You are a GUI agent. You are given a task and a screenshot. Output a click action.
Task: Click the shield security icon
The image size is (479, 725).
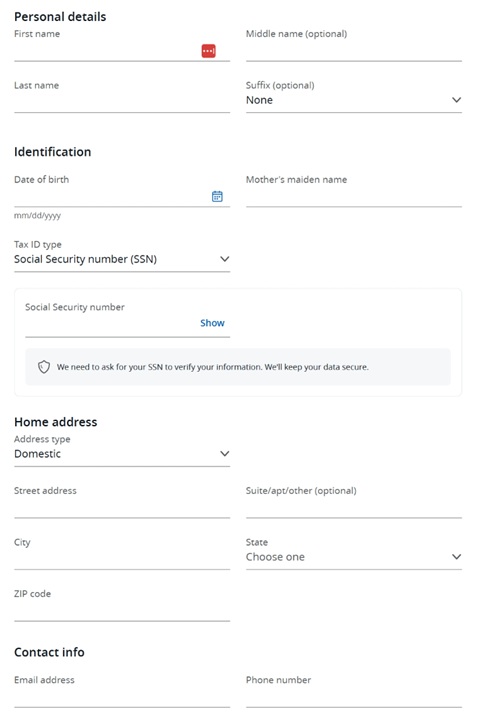(44, 367)
